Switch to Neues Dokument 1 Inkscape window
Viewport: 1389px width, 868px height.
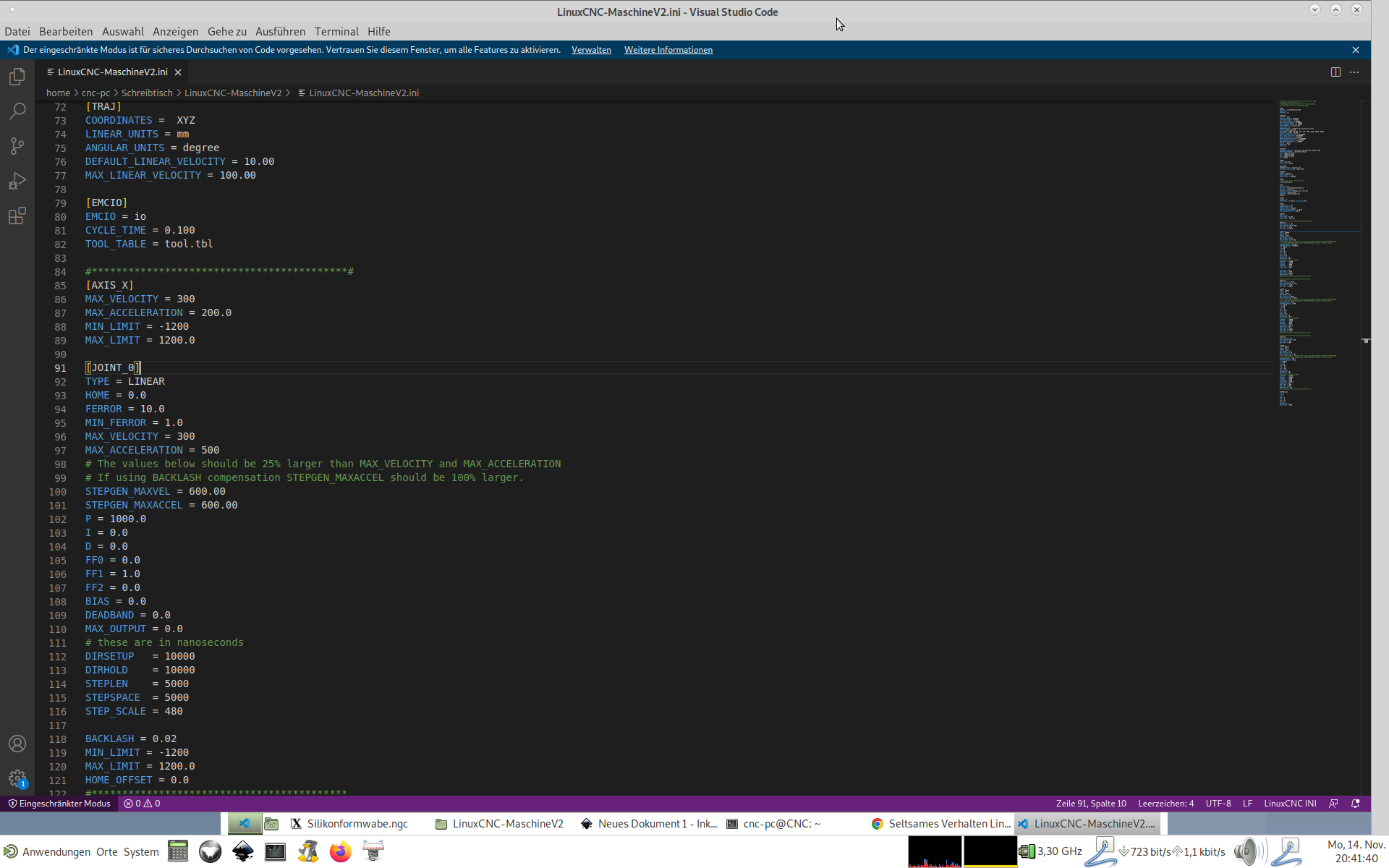pos(649,824)
